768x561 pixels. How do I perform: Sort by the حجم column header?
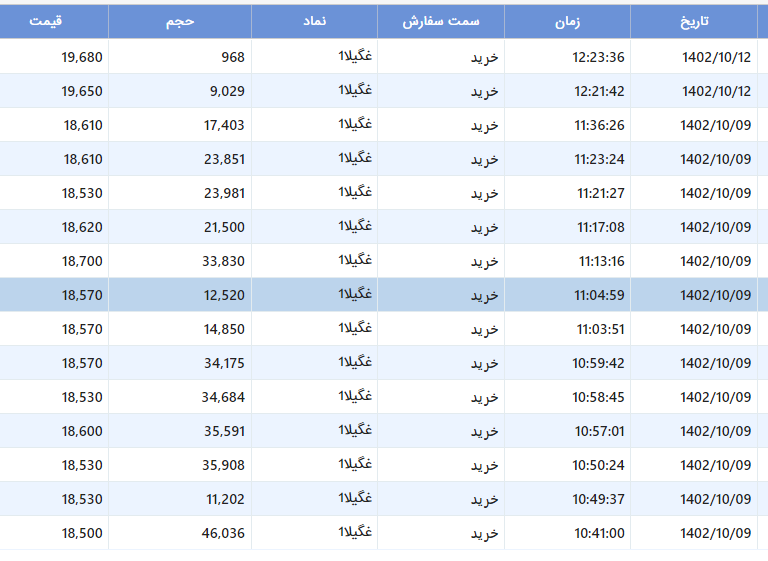tap(180, 22)
